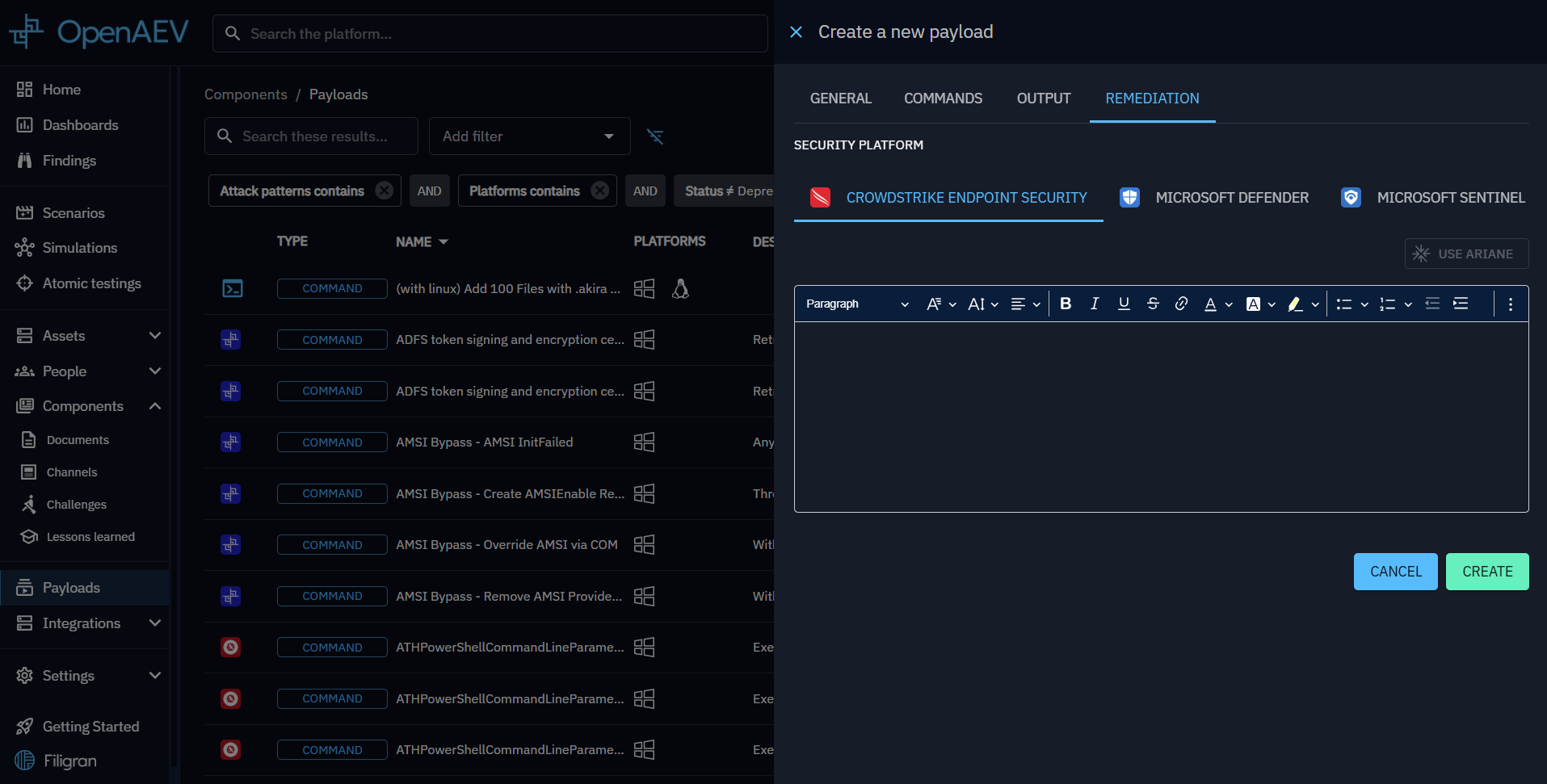The width and height of the screenshot is (1547, 784).
Task: Open the font background color picker
Action: point(1260,304)
